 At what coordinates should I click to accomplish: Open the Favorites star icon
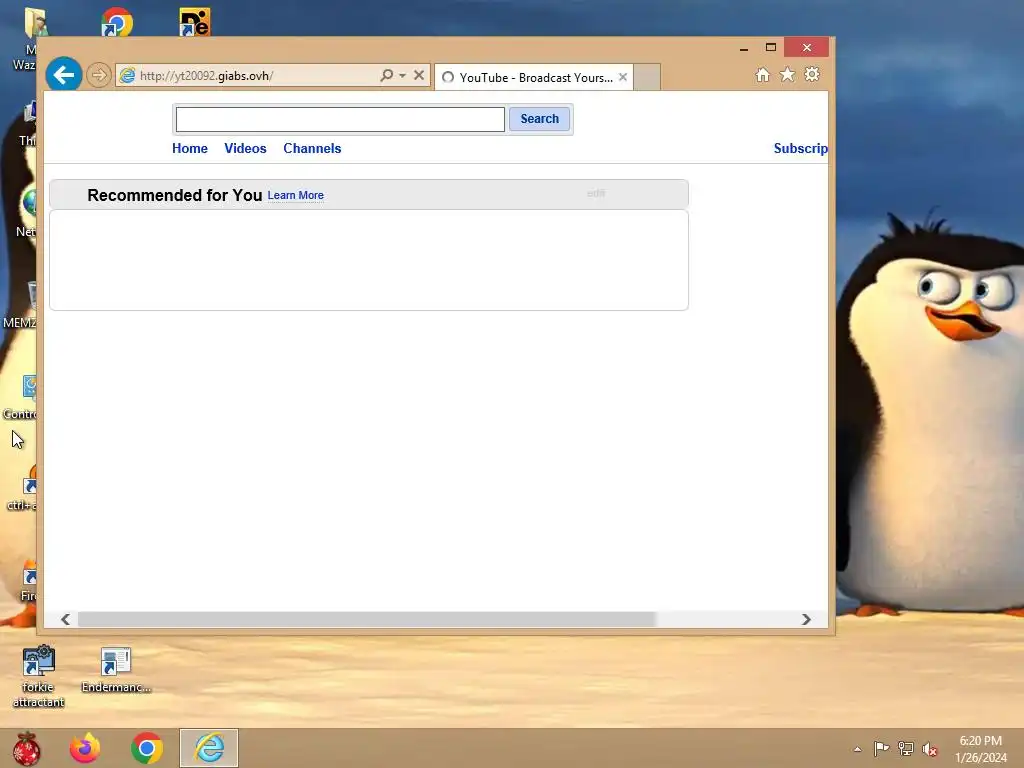point(788,74)
